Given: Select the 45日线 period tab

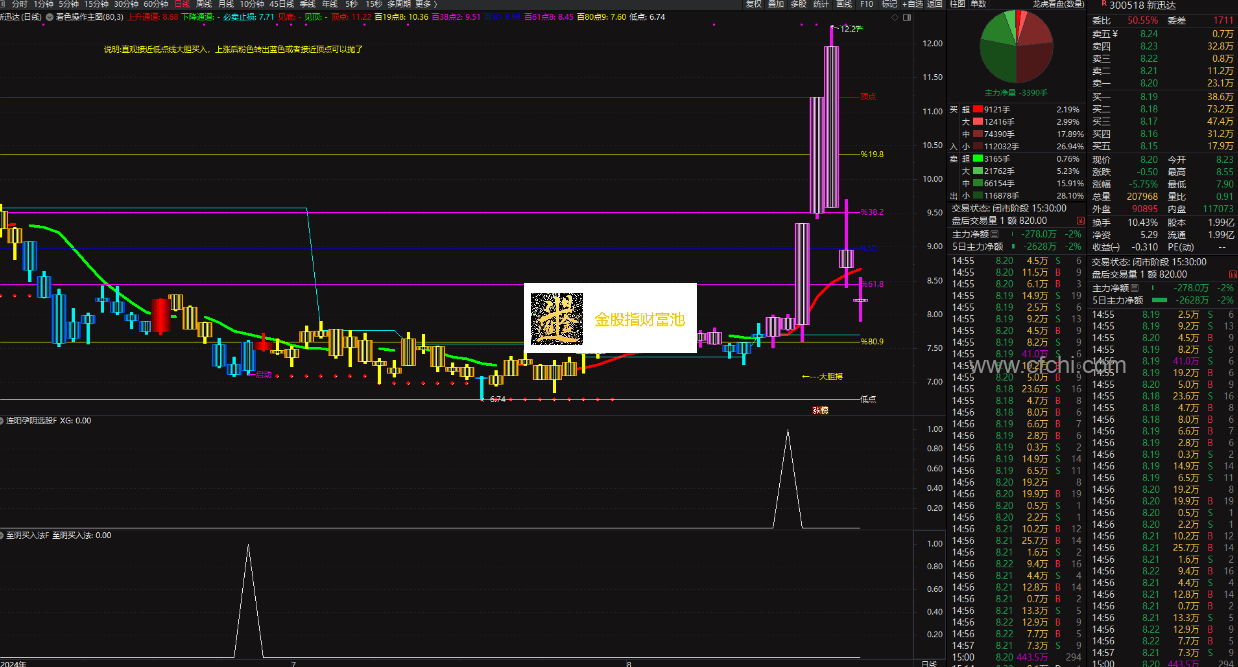Looking at the screenshot, I should 281,4.
